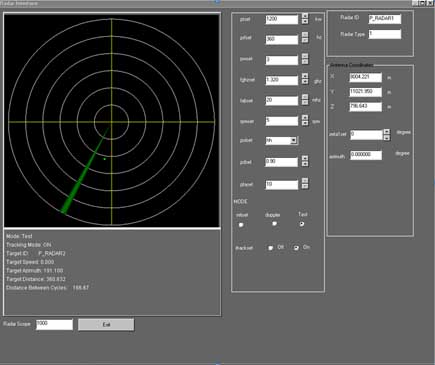
Task: Click the degree field showing 0 with steppers
Action: pos(366,135)
